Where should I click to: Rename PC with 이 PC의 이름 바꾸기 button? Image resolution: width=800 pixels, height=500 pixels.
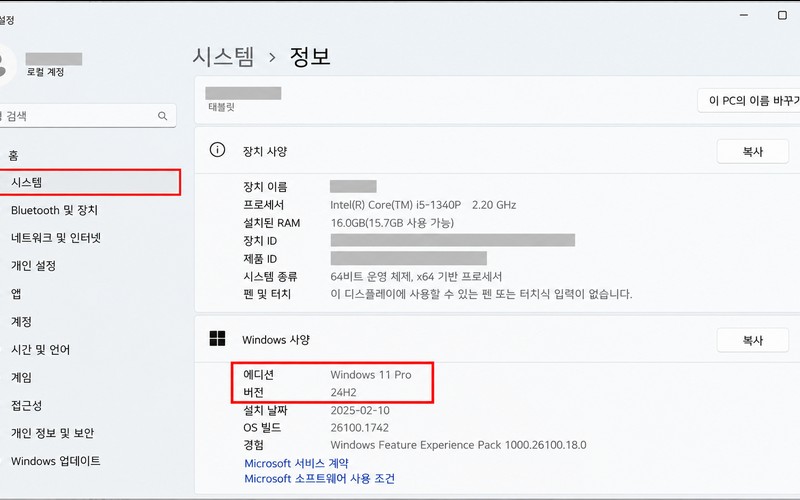click(749, 101)
